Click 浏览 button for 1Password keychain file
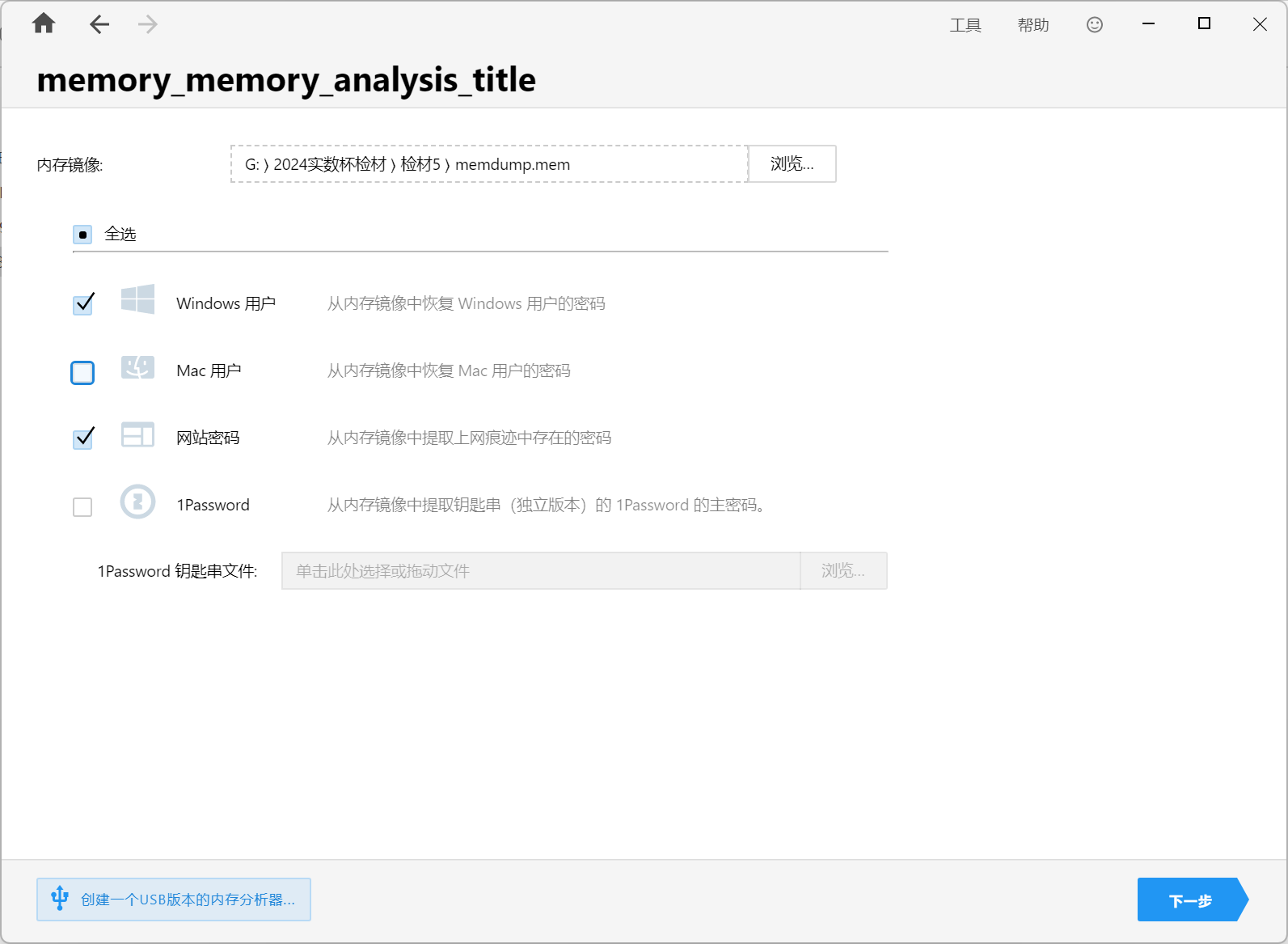The width and height of the screenshot is (1288, 944). pyautogui.click(x=843, y=571)
